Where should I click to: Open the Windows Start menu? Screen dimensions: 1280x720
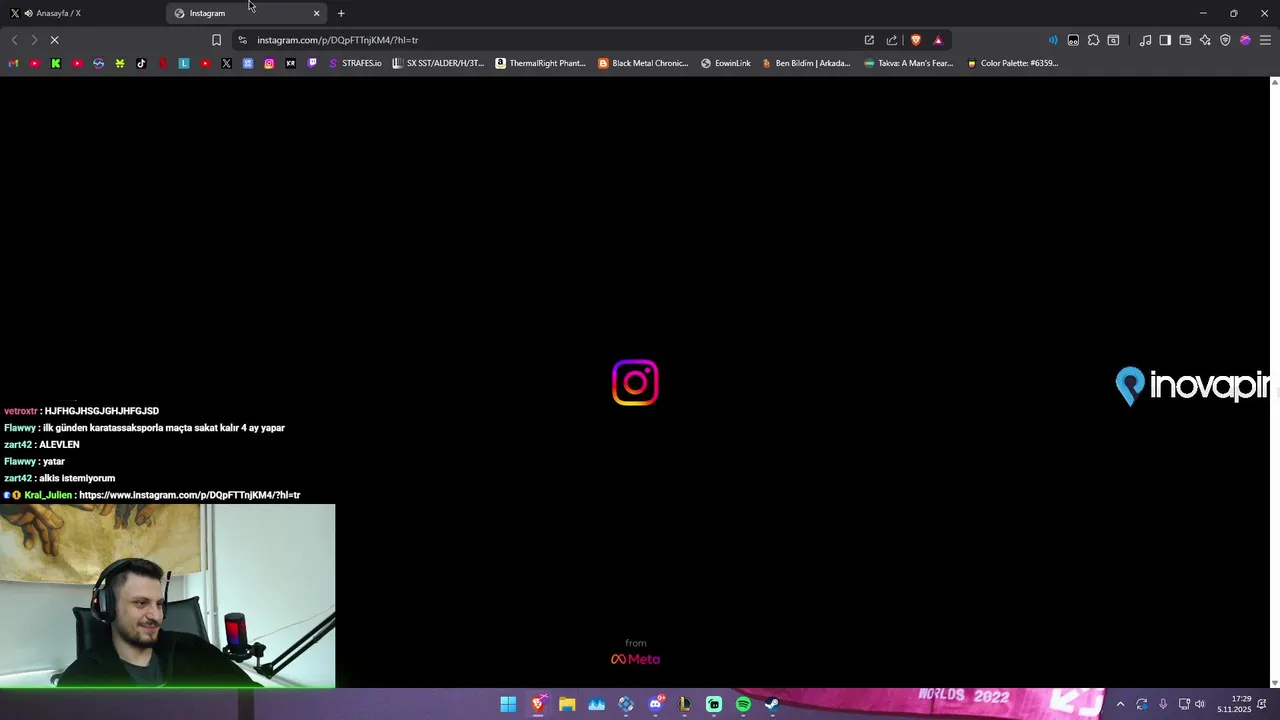tap(508, 704)
